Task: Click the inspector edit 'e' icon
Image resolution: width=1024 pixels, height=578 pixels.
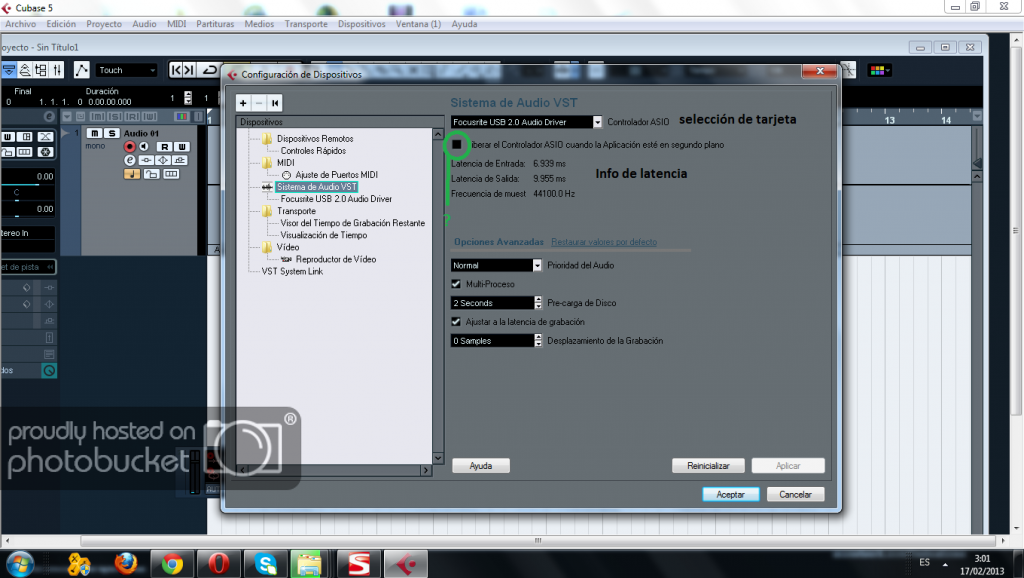Action: pos(49,116)
